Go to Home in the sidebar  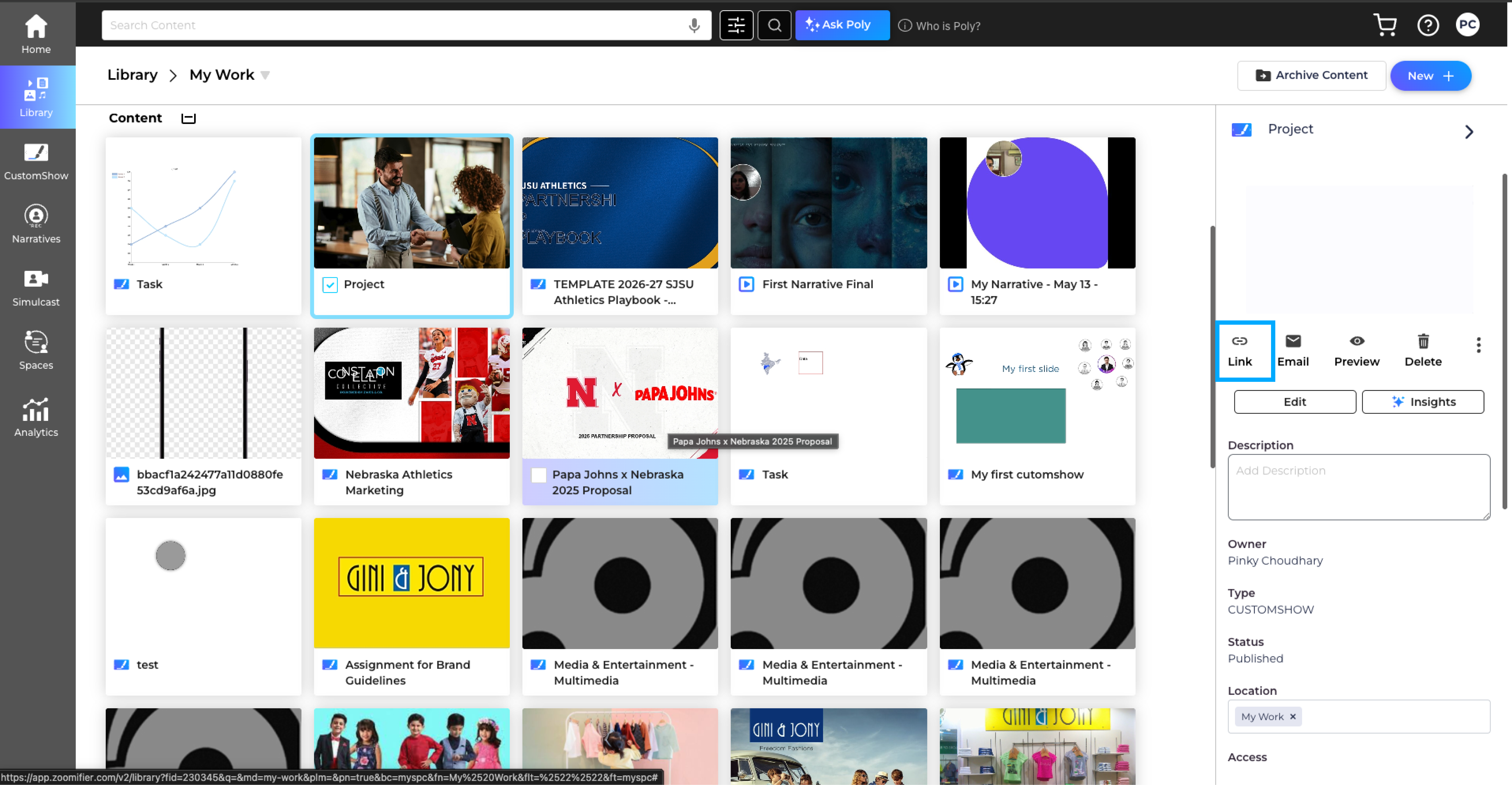click(x=36, y=34)
